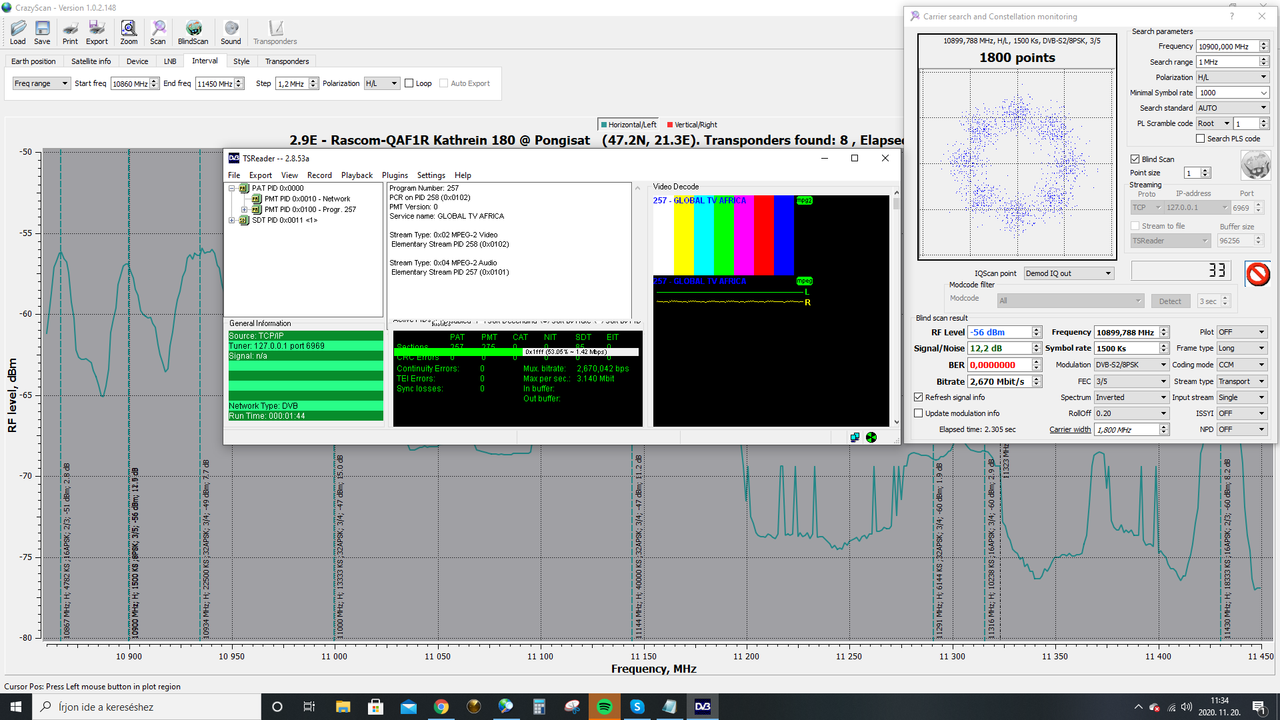Click the Sound toolbar icon
1280x720 pixels.
(231, 32)
